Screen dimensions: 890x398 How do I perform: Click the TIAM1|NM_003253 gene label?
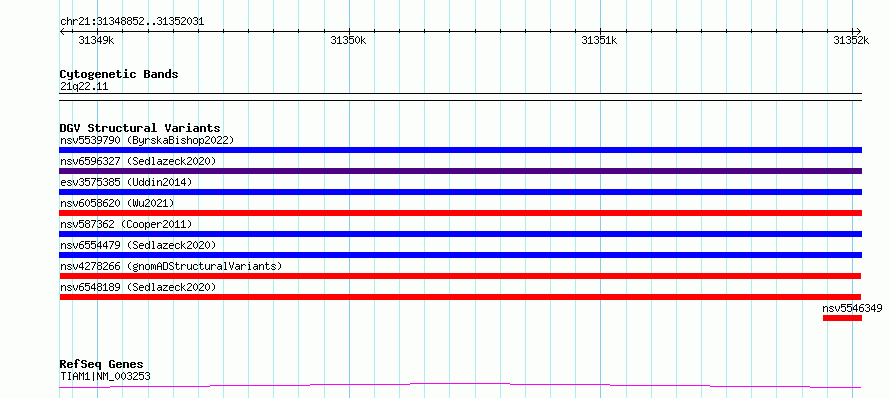[x=105, y=376]
